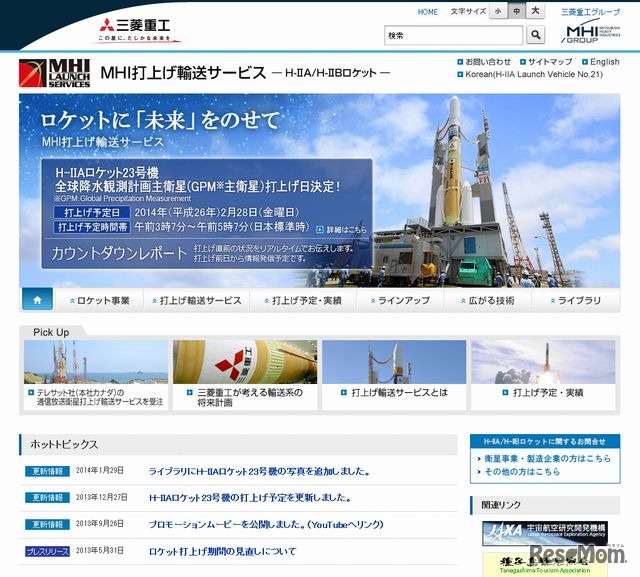
Task: Click the 2013年12月27日 date text
Action: click(101, 497)
